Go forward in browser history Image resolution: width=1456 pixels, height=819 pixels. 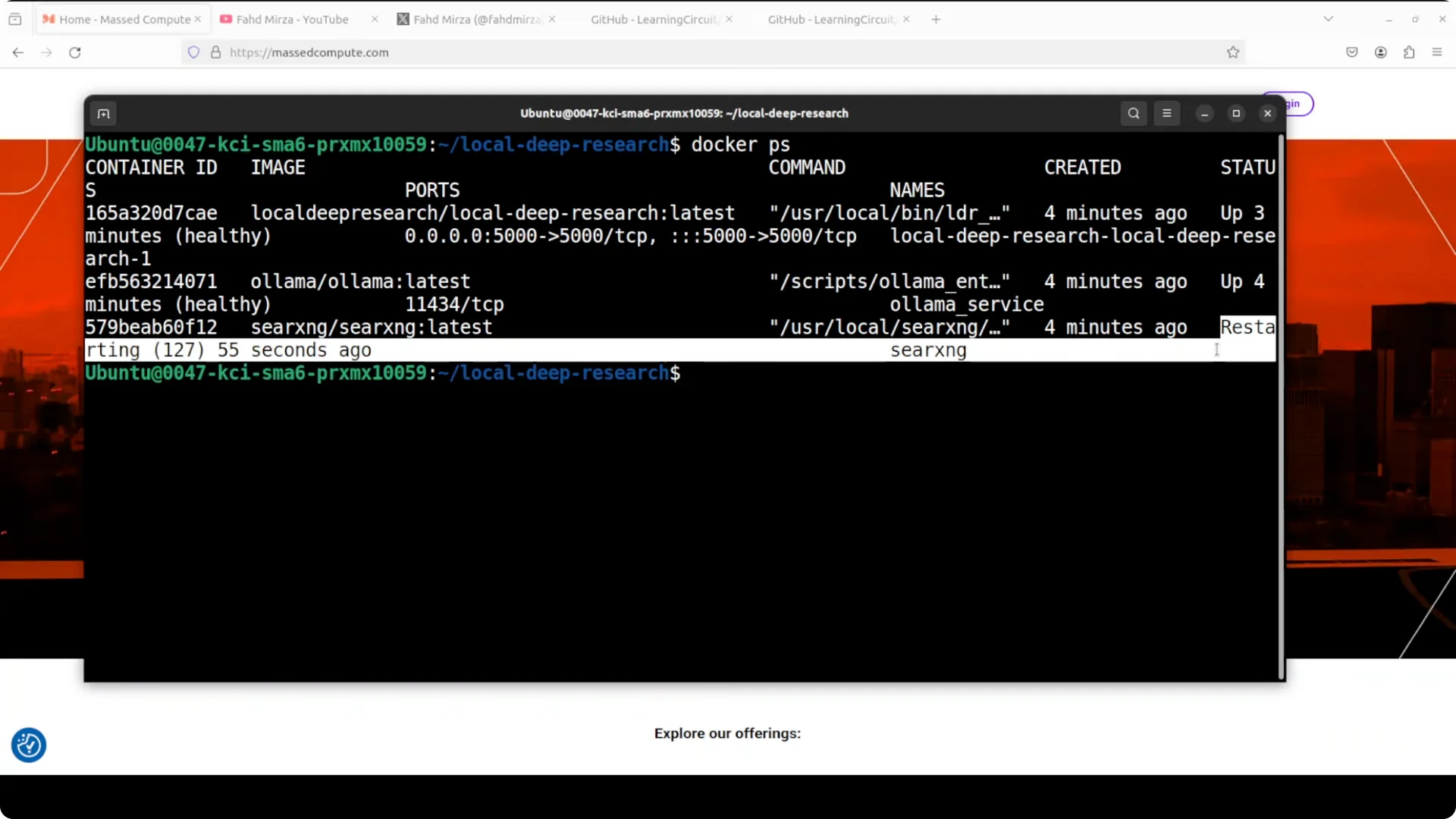click(46, 52)
